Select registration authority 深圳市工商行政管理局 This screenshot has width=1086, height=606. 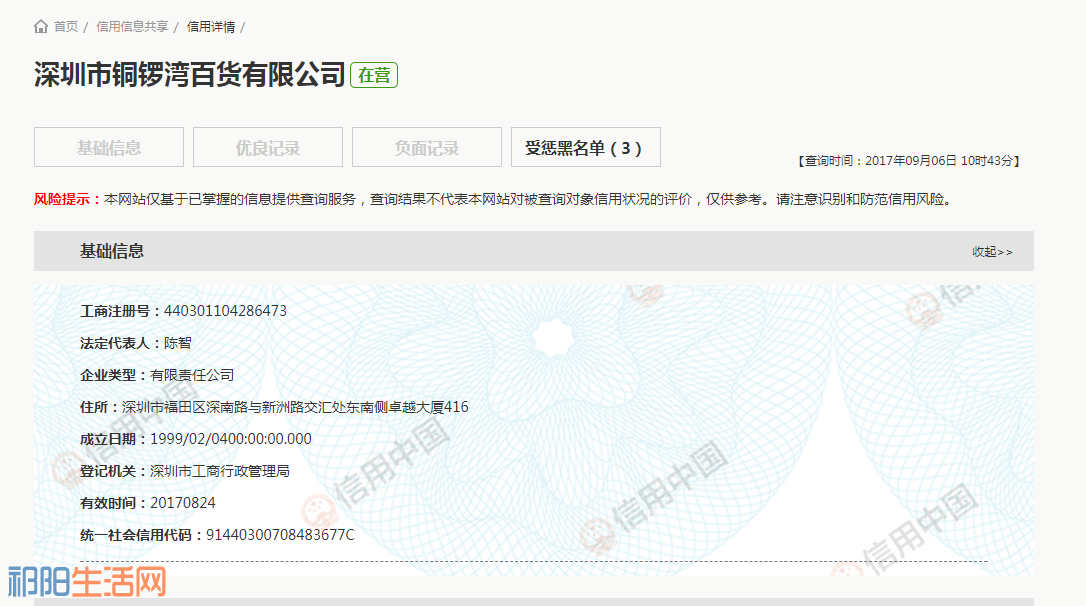coord(220,471)
